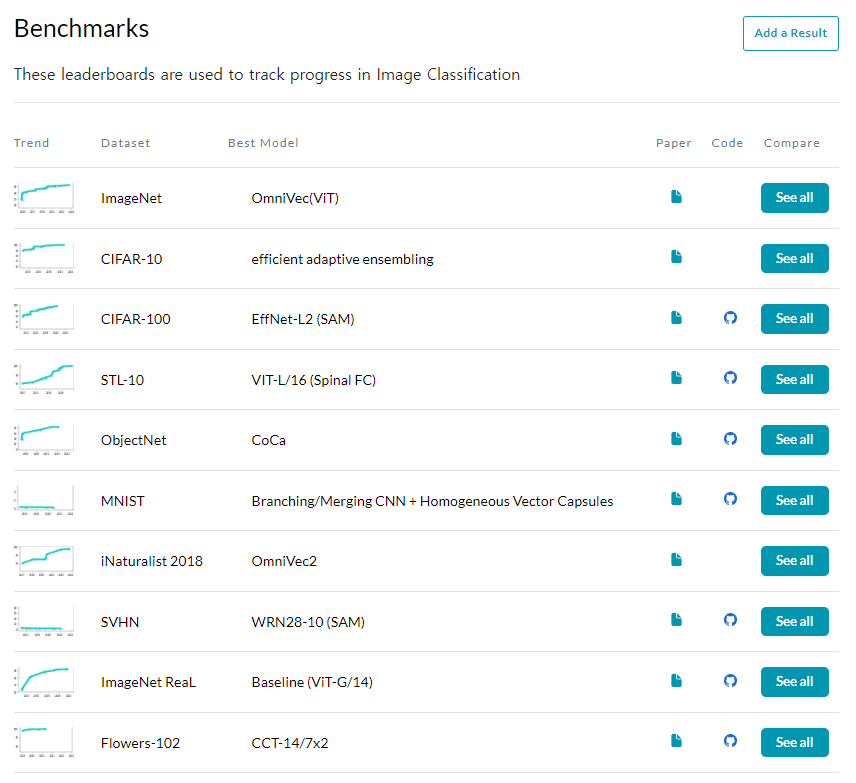Click See all for the MNIST row
Image resolution: width=856 pixels, height=783 pixels.
click(794, 500)
